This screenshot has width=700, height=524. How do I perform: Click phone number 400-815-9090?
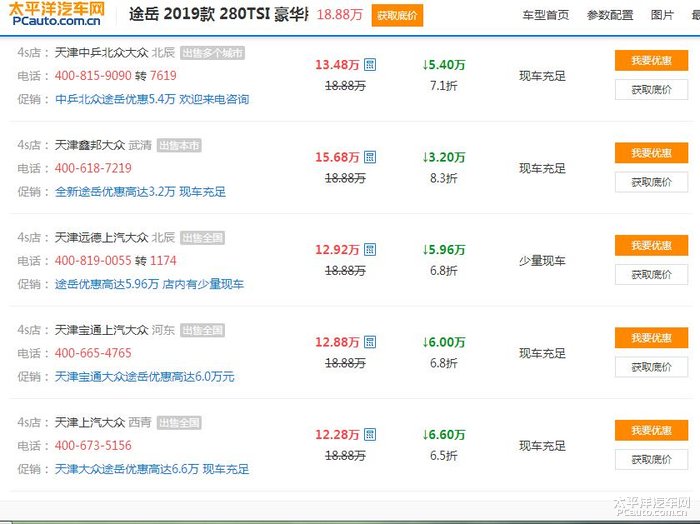pos(93,75)
